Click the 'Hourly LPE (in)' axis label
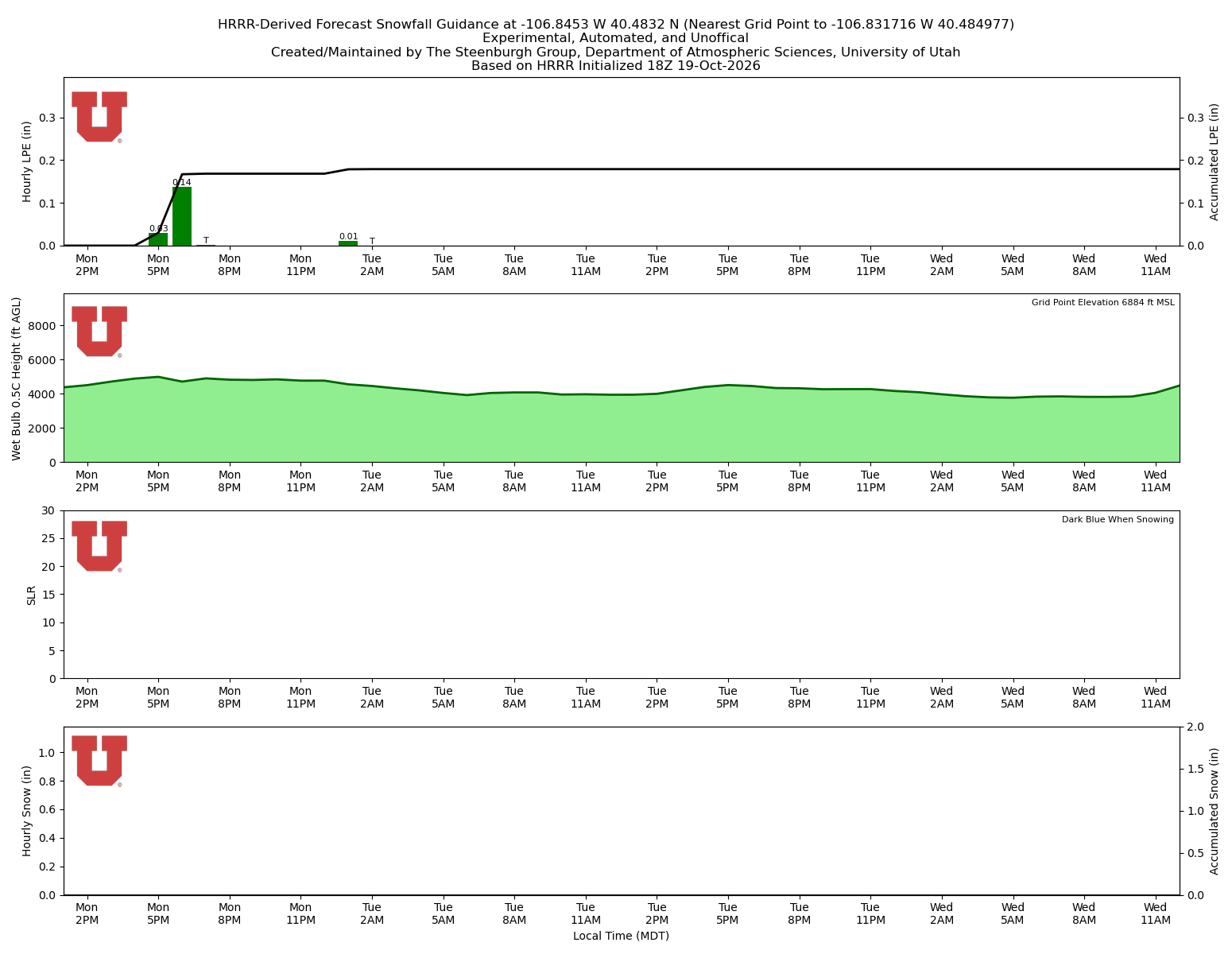 [27, 161]
